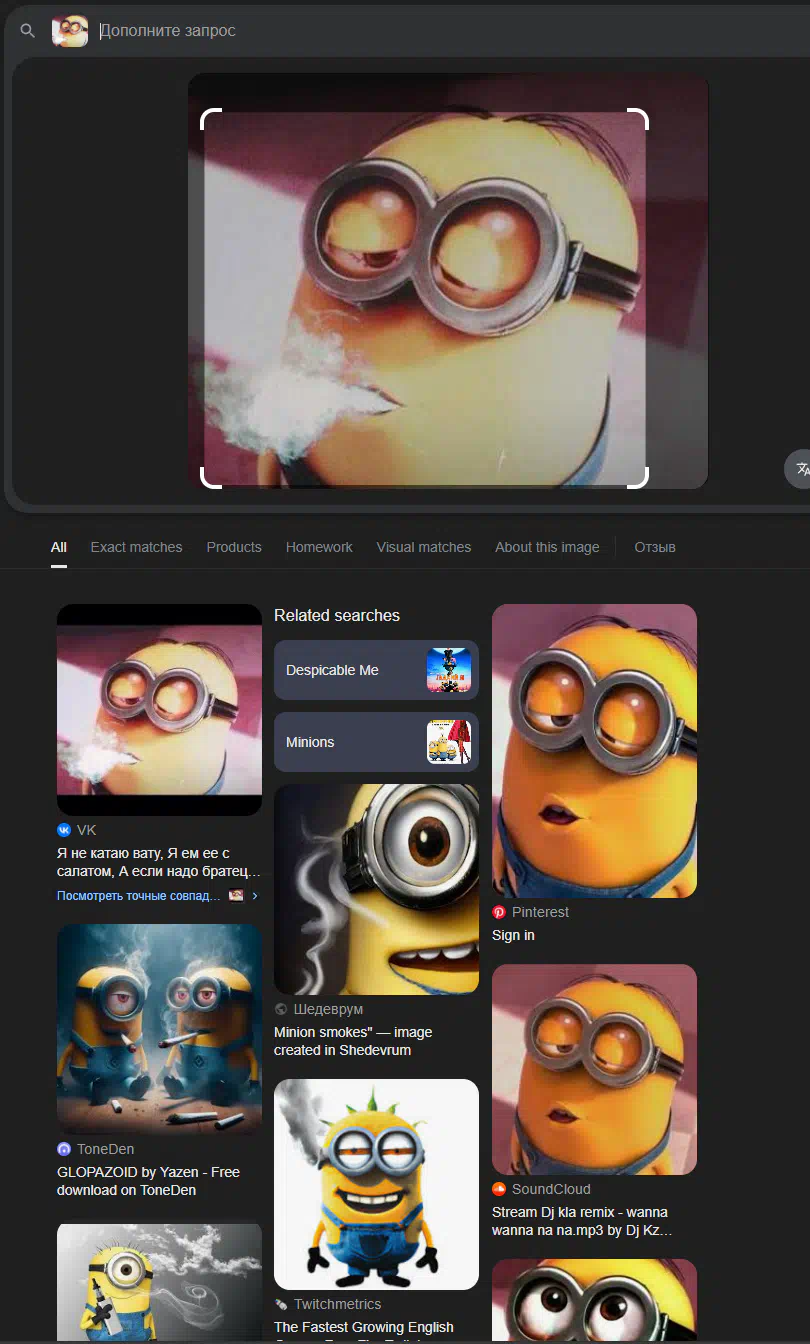Viewport: 810px width, 1344px height.
Task: Click the "Шедеврум" source name
Action: [328, 1009]
